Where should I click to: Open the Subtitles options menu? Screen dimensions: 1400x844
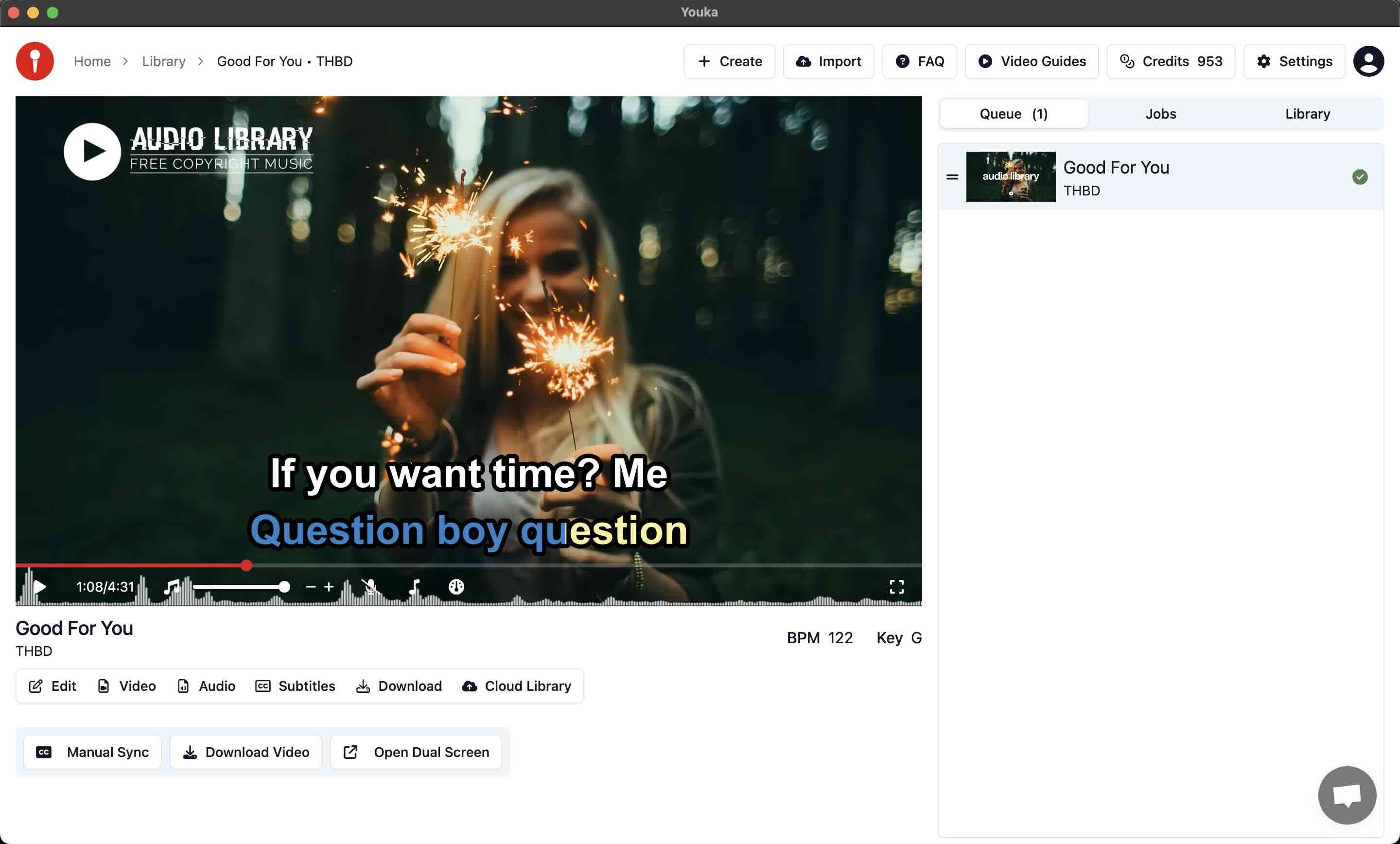(x=296, y=686)
